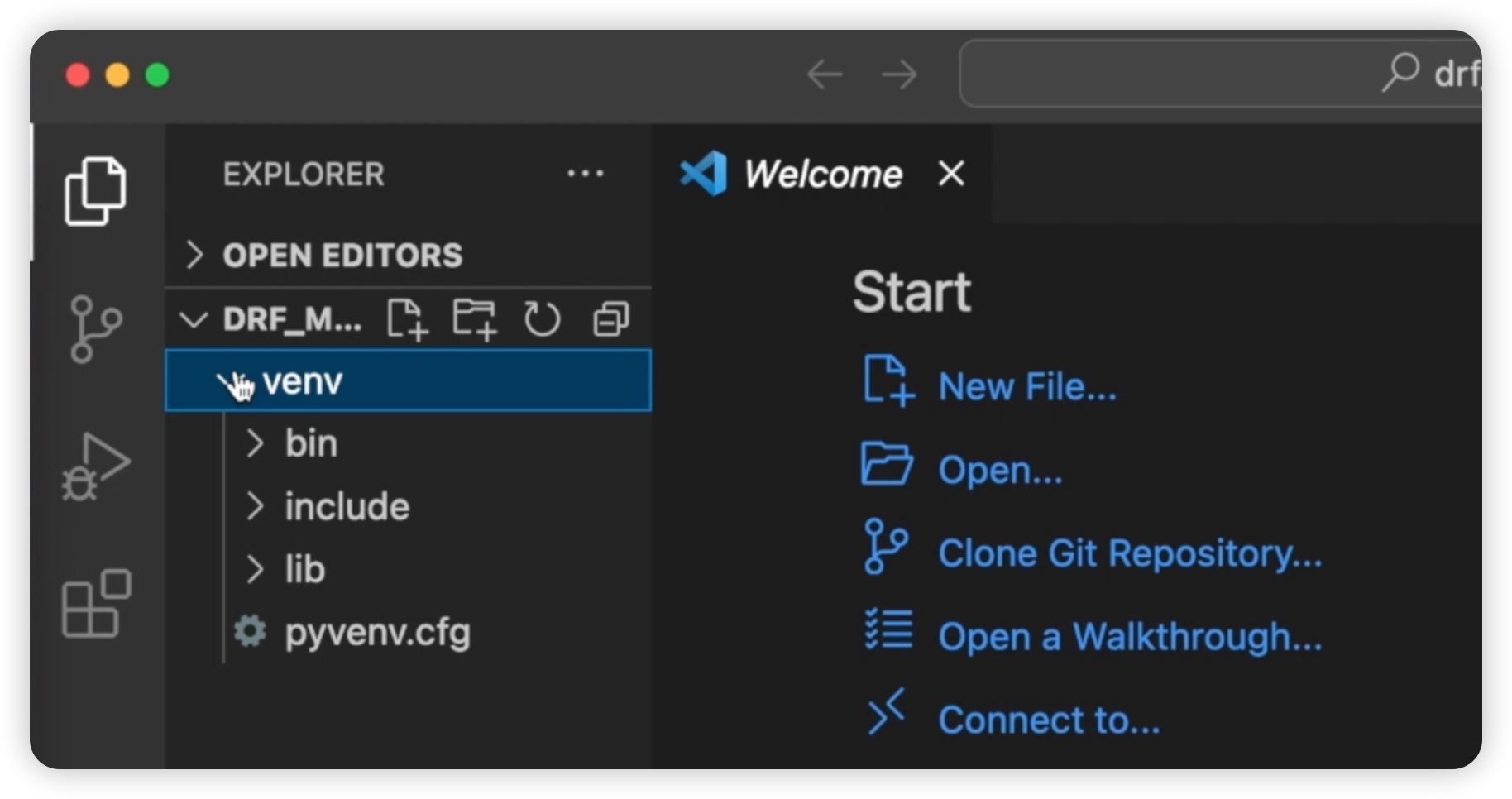Close the Welcome tab

coord(951,174)
